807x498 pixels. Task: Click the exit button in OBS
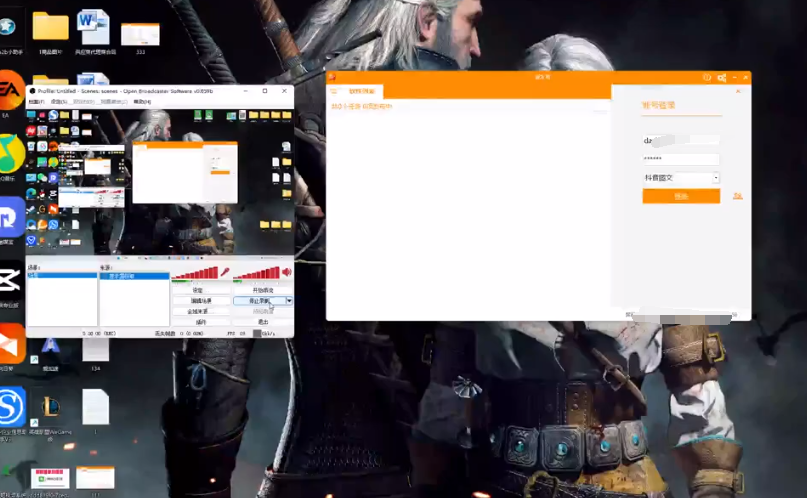[x=262, y=322]
